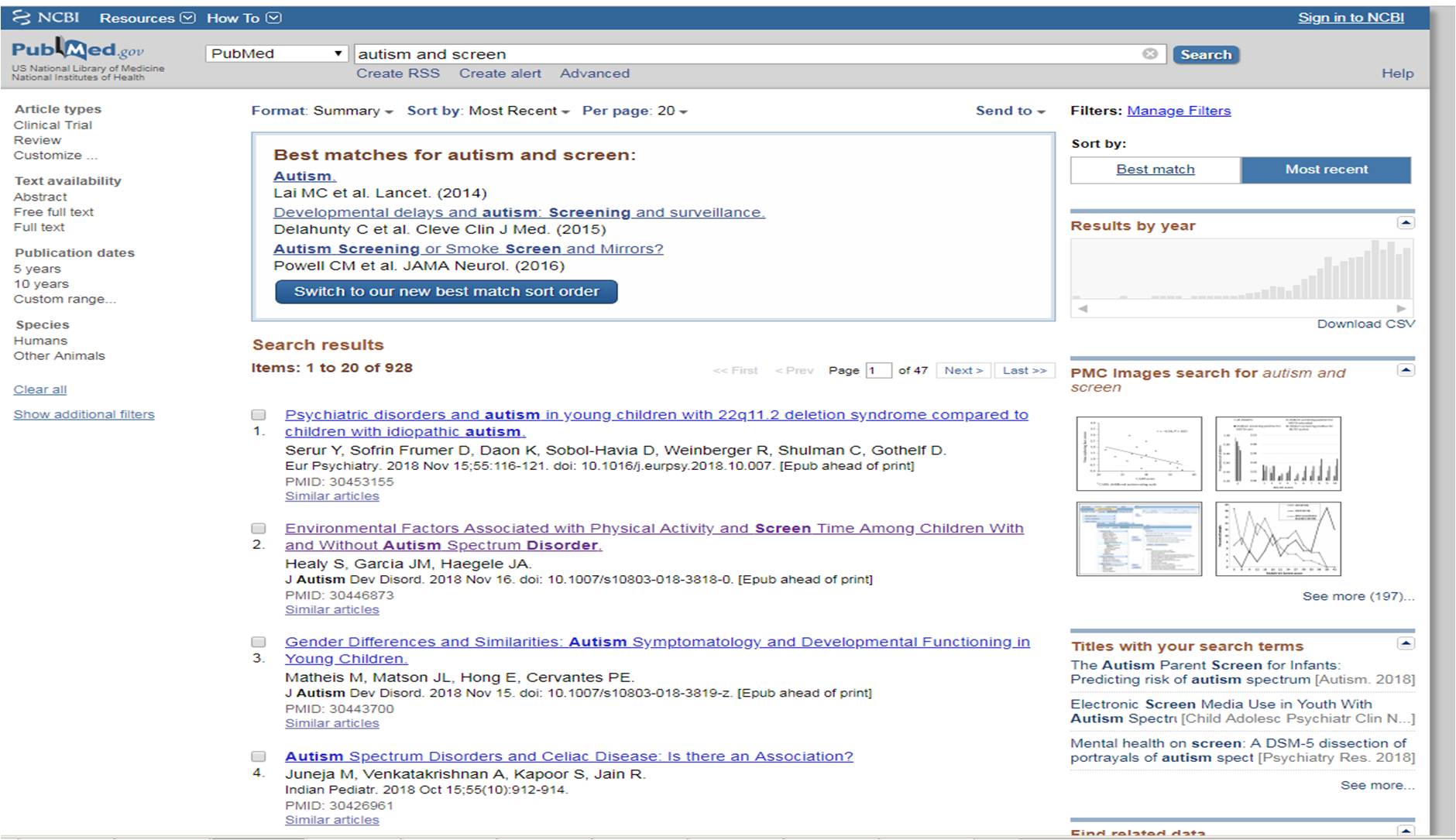Image resolution: width=1456 pixels, height=840 pixels.
Task: Open the Format: Summary dropdown
Action: coord(322,111)
